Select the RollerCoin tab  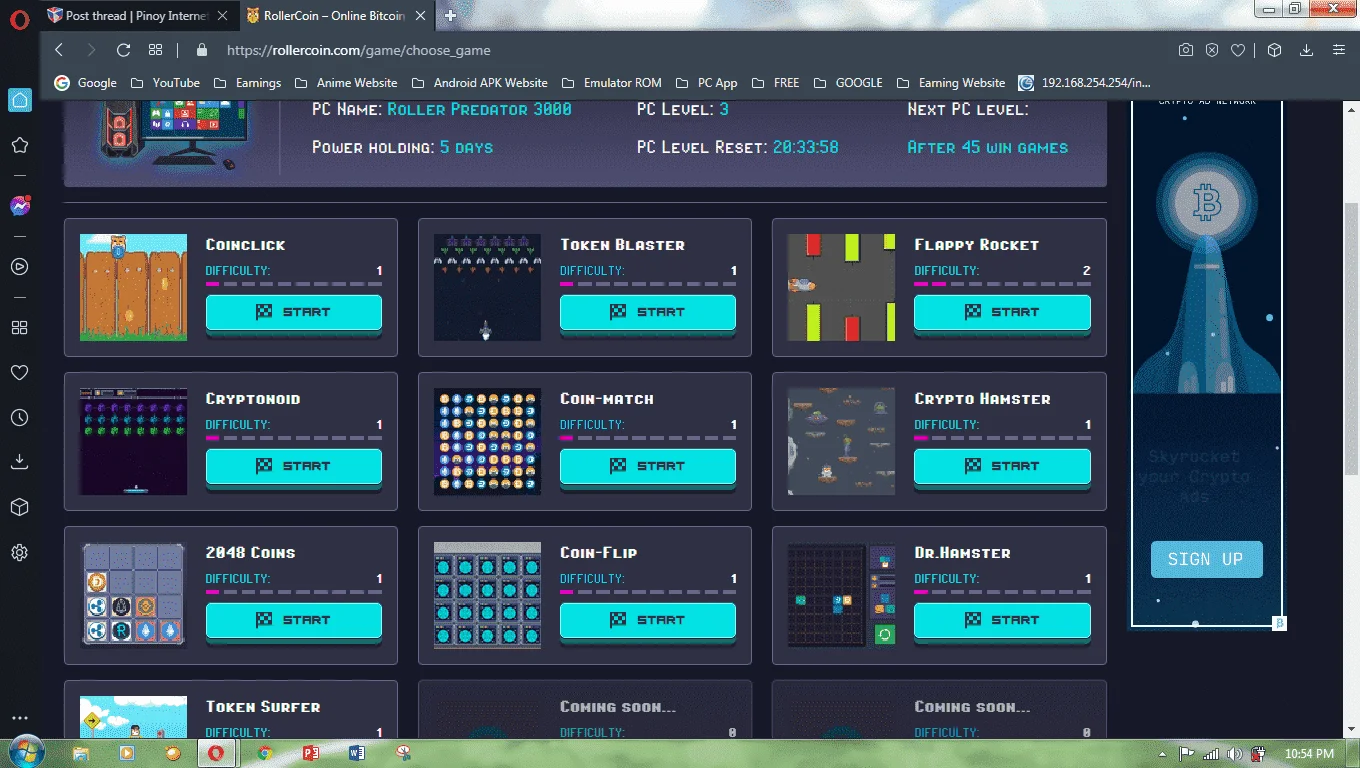tap(337, 16)
